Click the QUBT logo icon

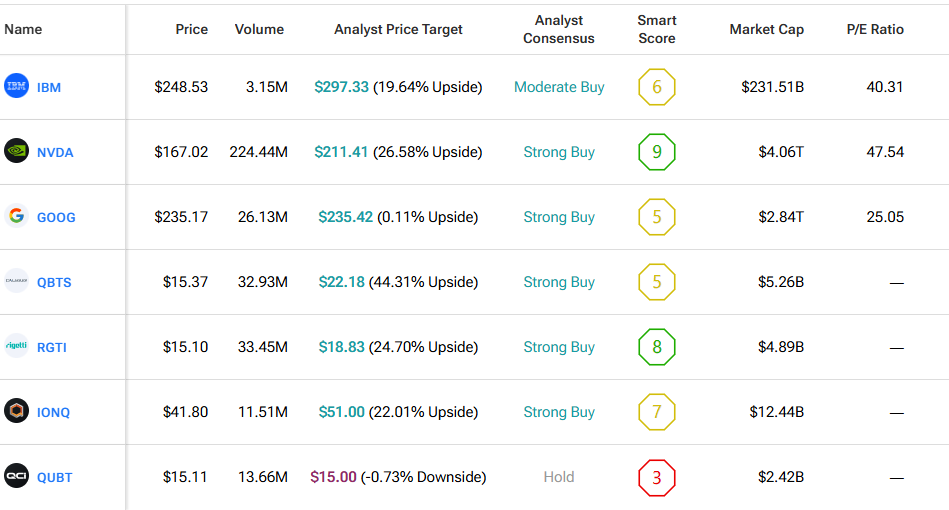[x=17, y=477]
